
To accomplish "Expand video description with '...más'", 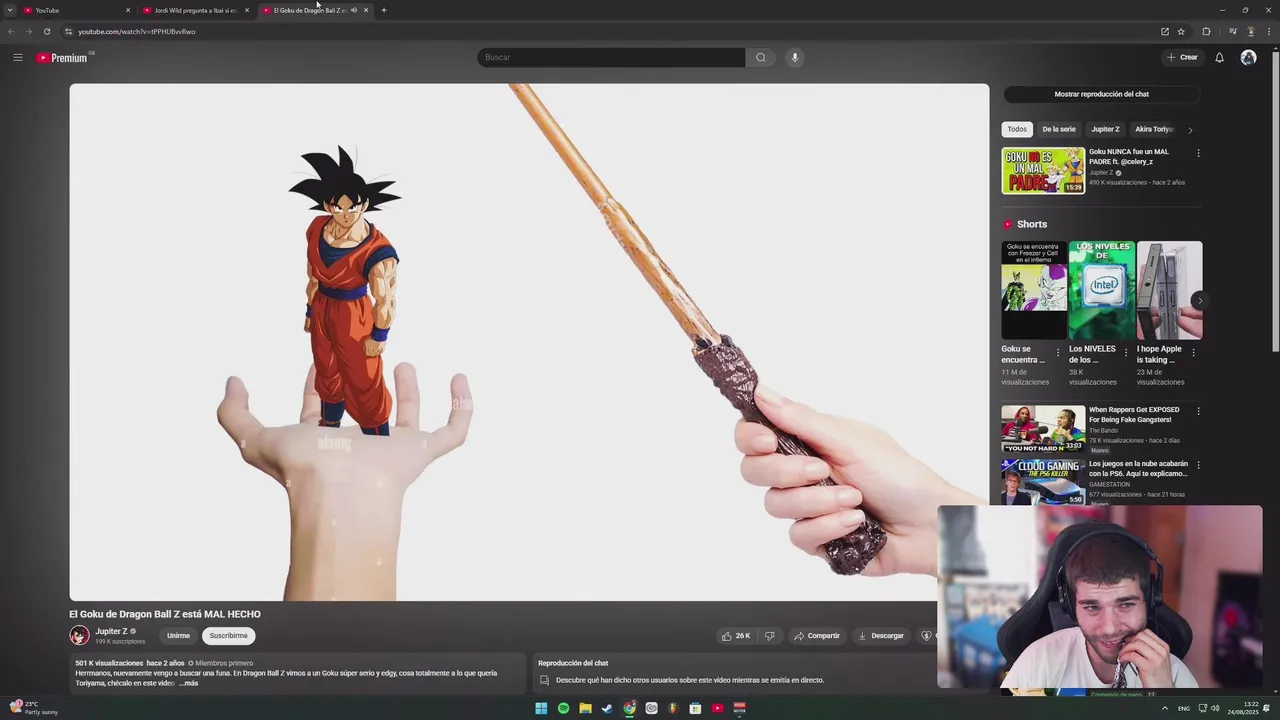I will point(189,683).
